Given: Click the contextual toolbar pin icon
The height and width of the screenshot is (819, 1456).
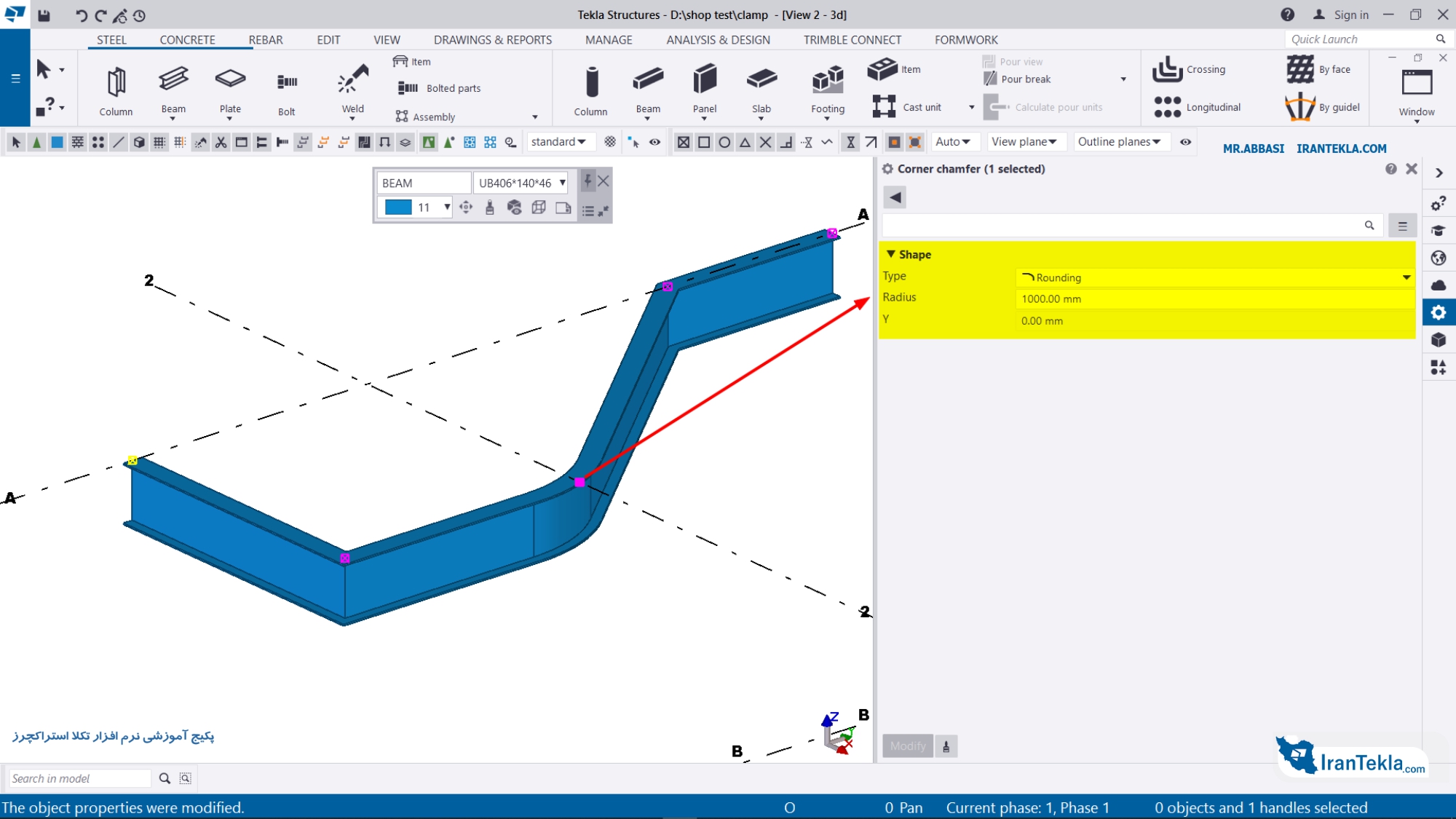Looking at the screenshot, I should click(588, 181).
